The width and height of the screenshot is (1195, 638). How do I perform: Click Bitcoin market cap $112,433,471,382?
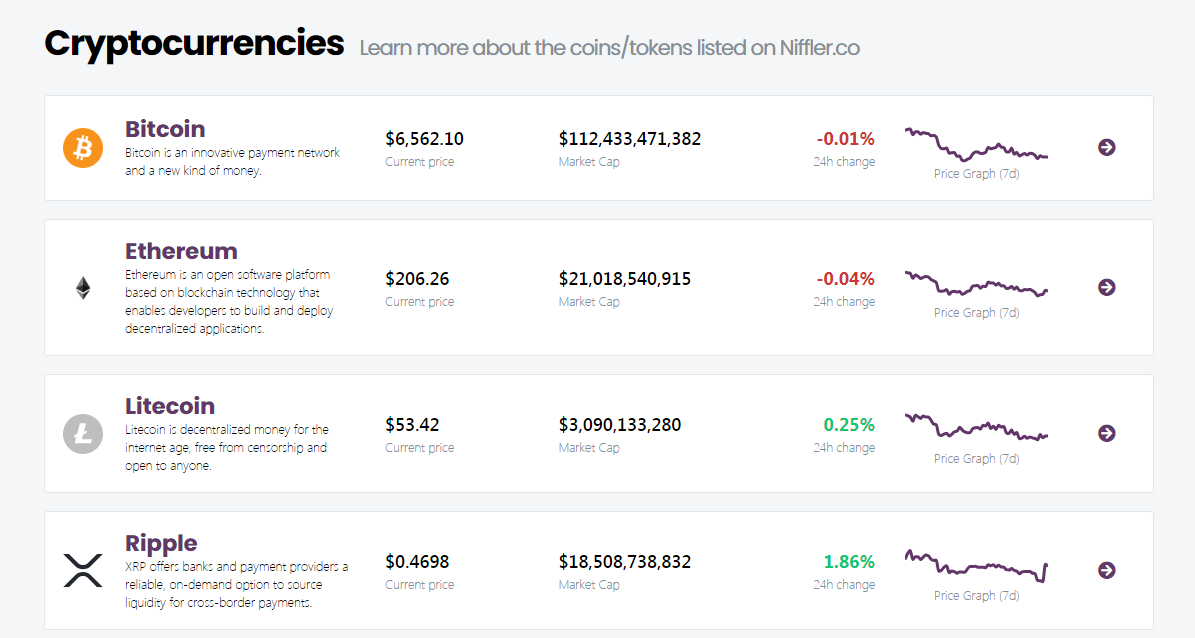click(630, 139)
